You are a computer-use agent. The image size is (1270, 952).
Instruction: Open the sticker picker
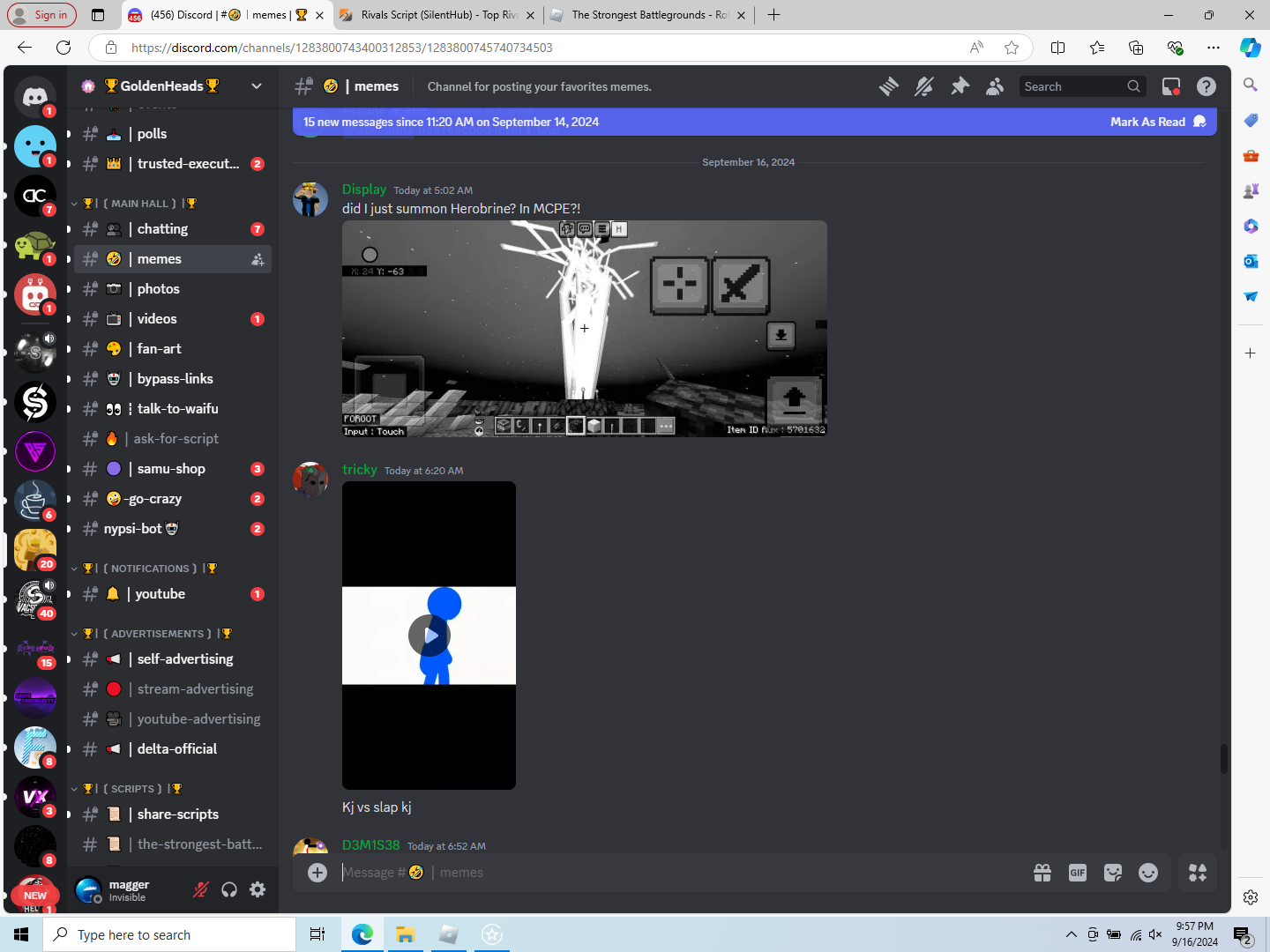coord(1113,873)
